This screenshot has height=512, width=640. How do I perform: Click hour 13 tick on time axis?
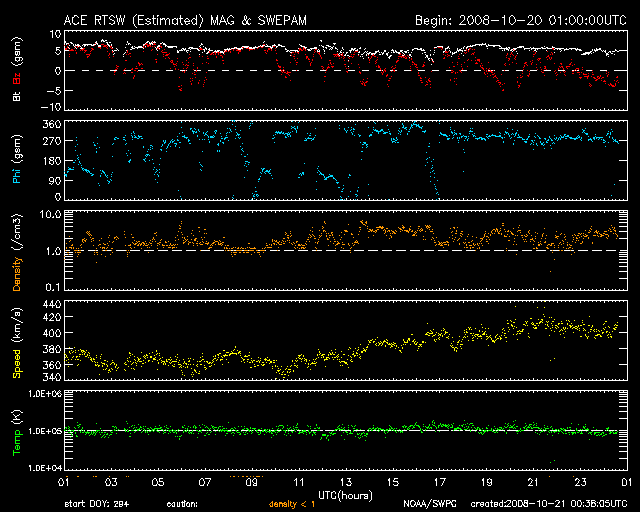click(346, 482)
